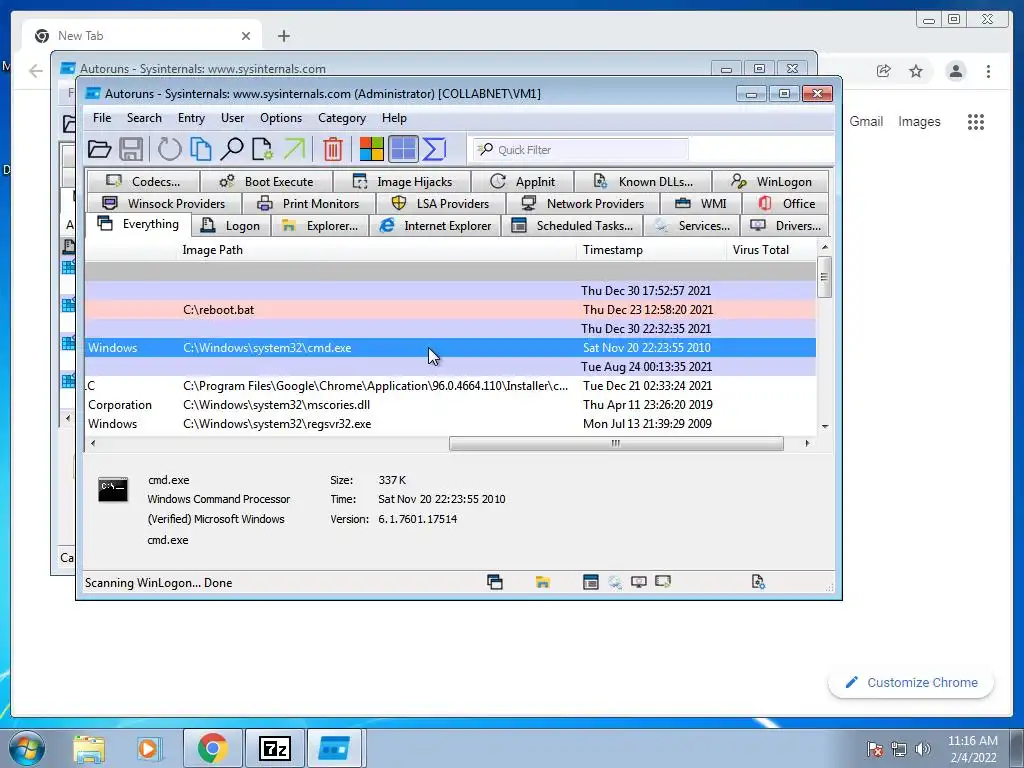The width and height of the screenshot is (1024, 768).
Task: Click the Copy documents toolbar icon
Action: click(200, 150)
